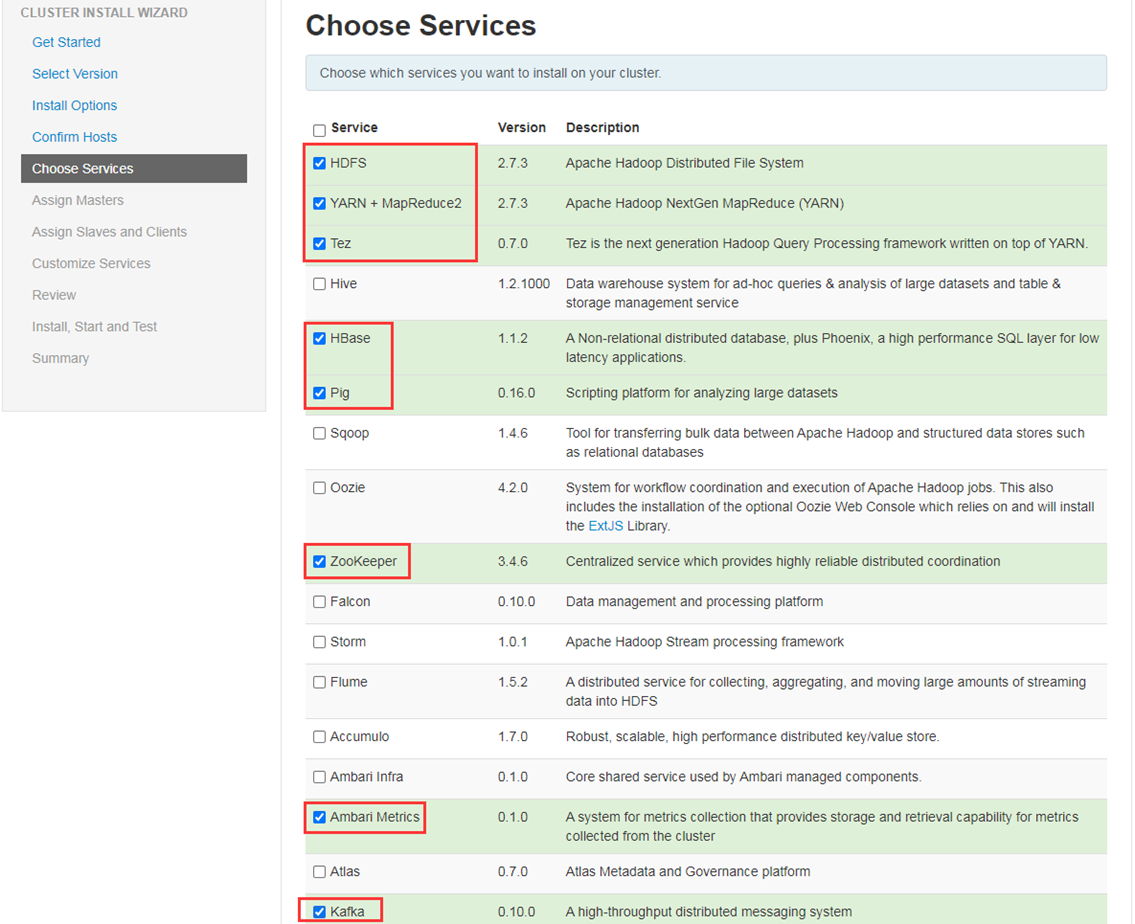Uncheck the Kafka service checkbox

pyautogui.click(x=319, y=912)
